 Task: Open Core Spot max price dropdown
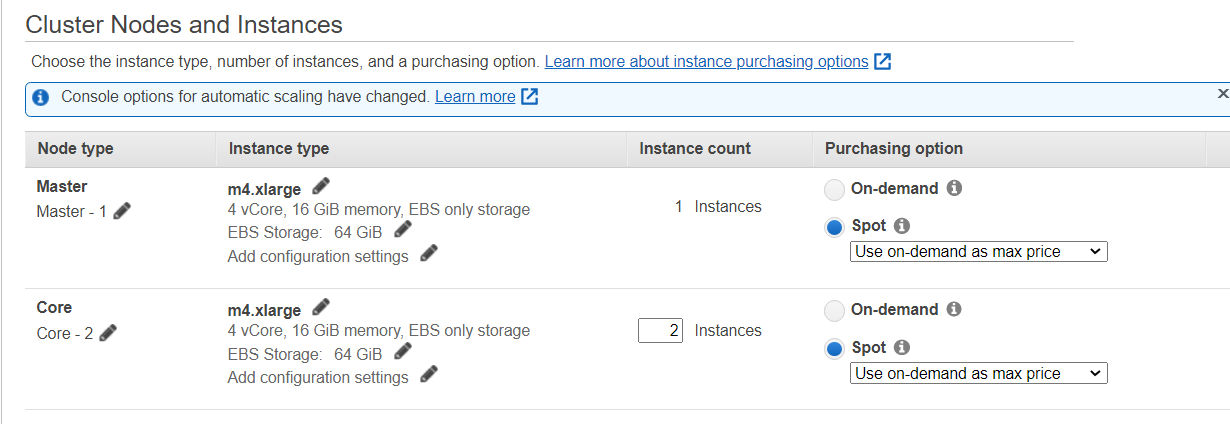(x=979, y=373)
